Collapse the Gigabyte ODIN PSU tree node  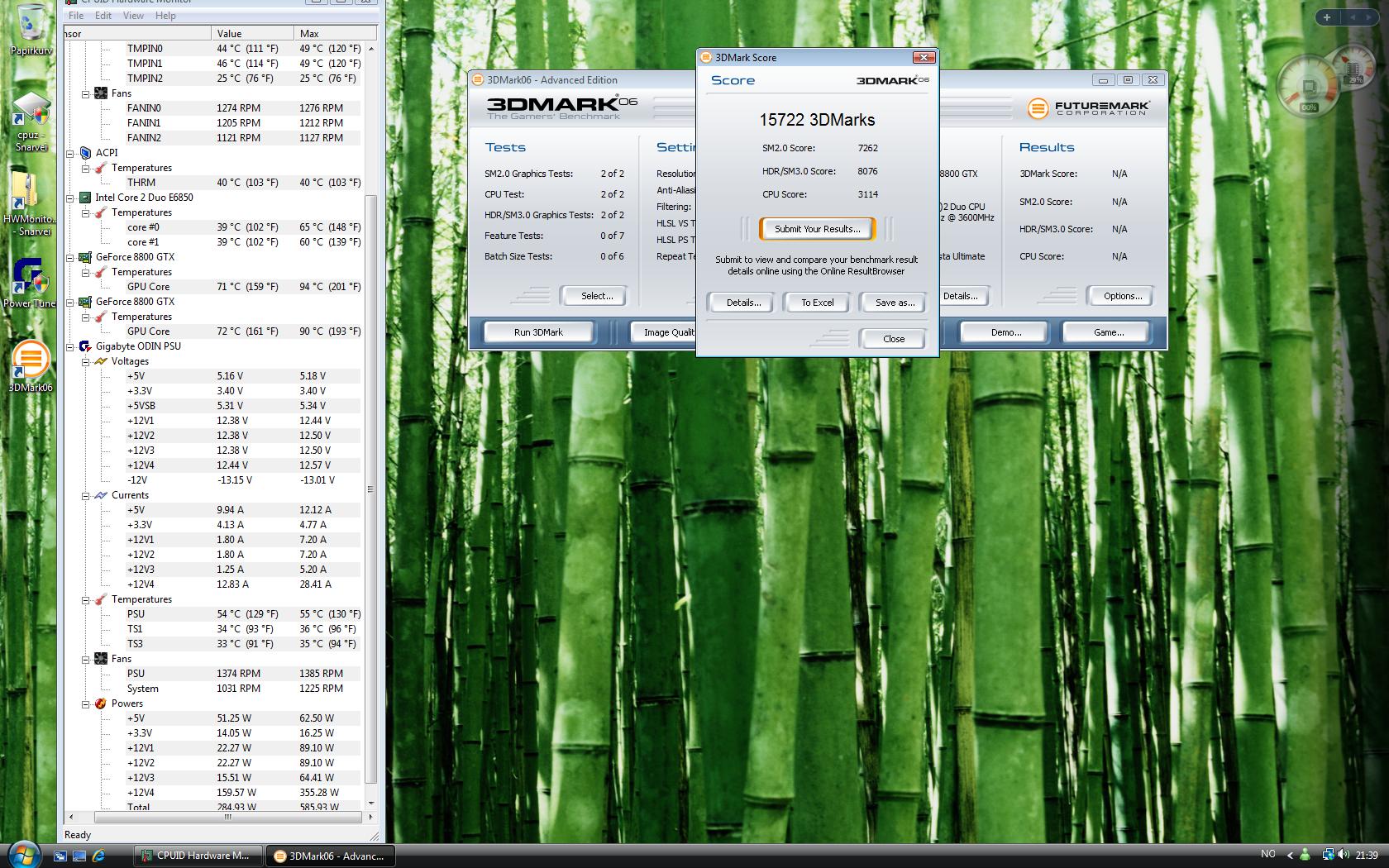coord(70,347)
